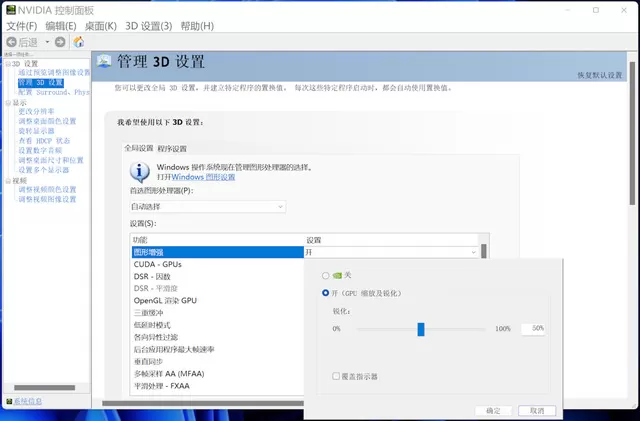Collapse the 视频 tree node
Image resolution: width=640 pixels, height=421 pixels.
(8, 181)
